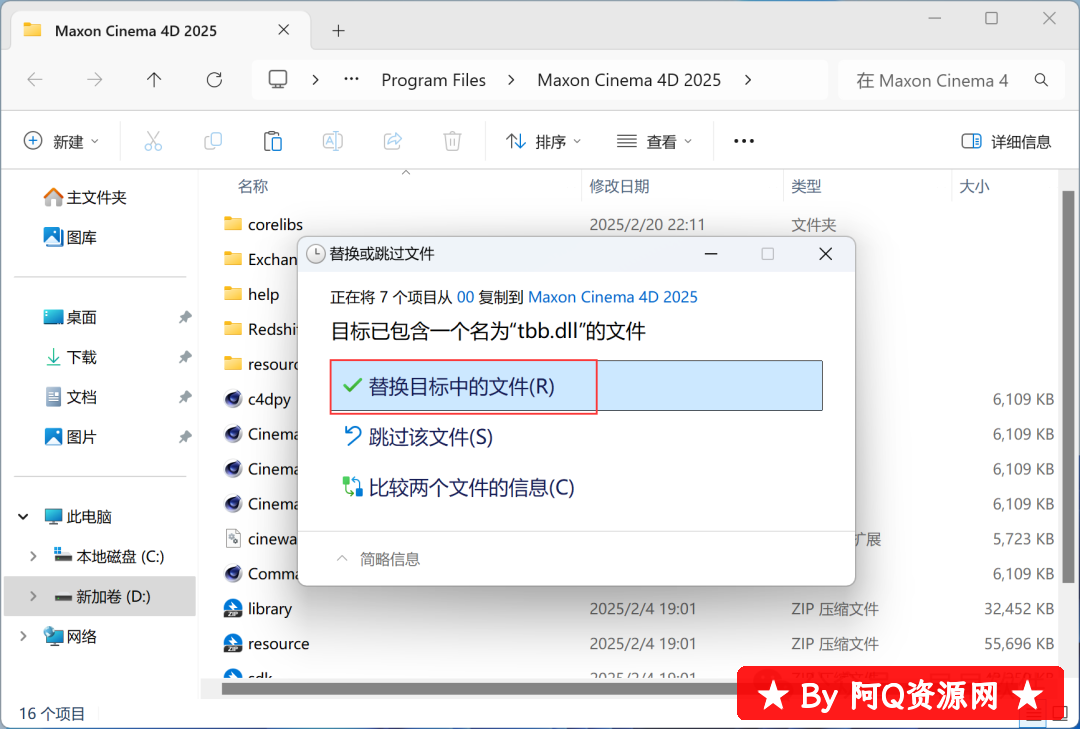Open Documents (文档) in the sidebar
This screenshot has width=1080, height=729.
(x=70, y=398)
